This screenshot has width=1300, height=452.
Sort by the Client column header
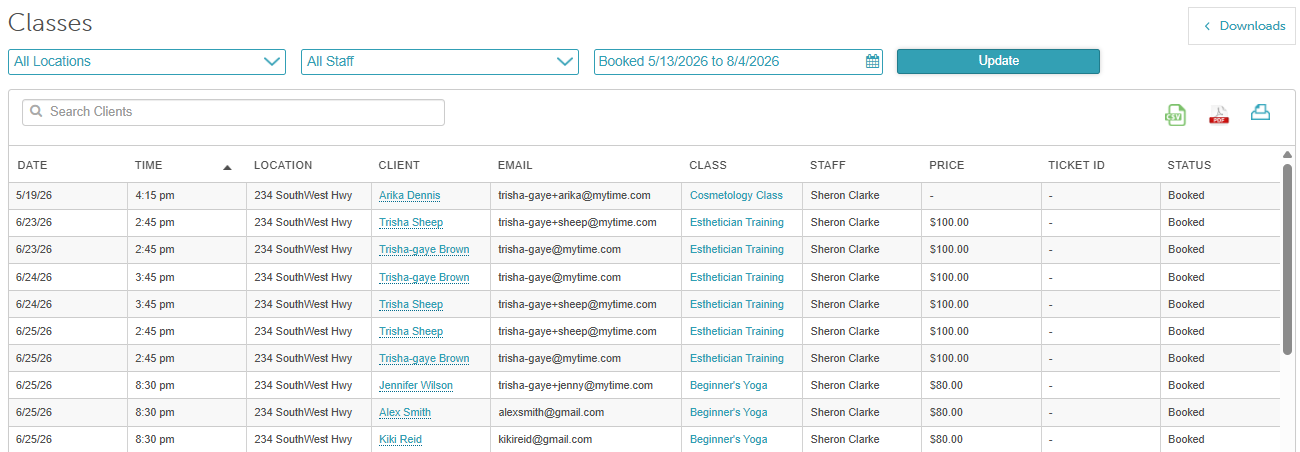pos(399,166)
